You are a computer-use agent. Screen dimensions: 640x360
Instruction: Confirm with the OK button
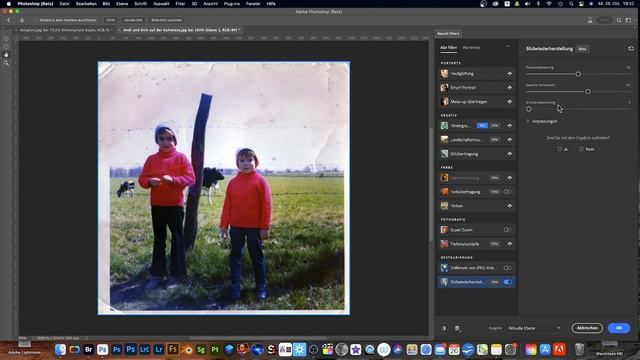(x=619, y=328)
